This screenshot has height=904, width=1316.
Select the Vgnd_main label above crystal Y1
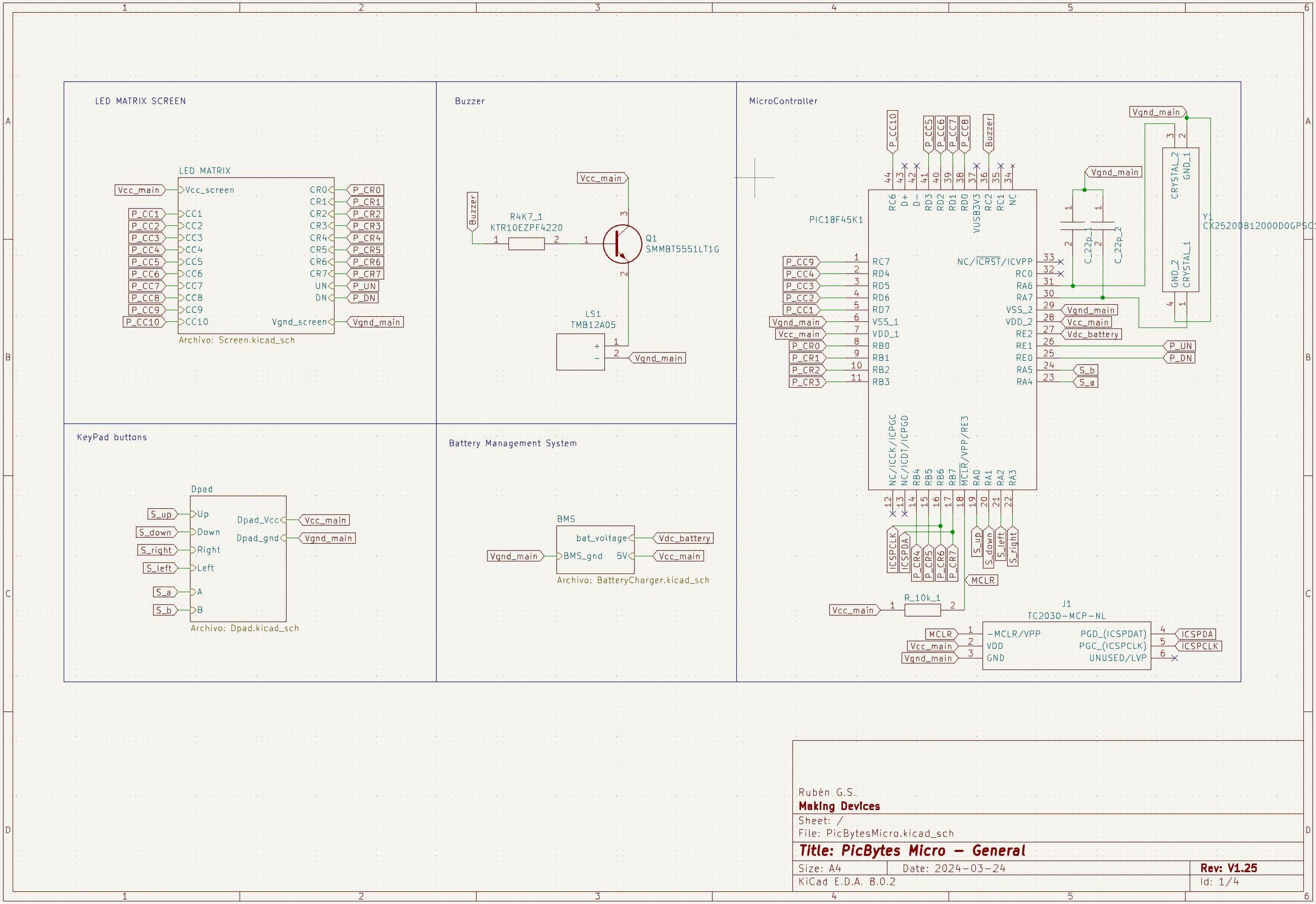(x=1158, y=112)
